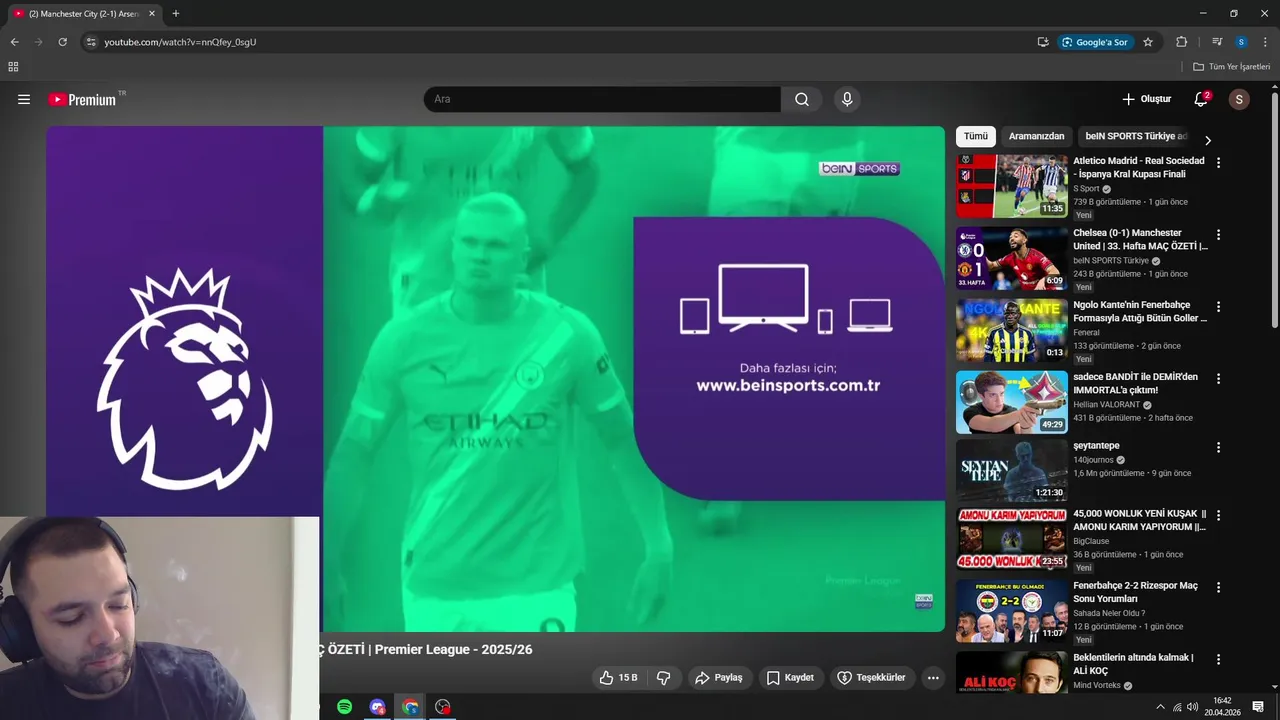Screen dimensions: 1280x720
Task: Switch to the Manchester City browser tab
Action: [84, 14]
